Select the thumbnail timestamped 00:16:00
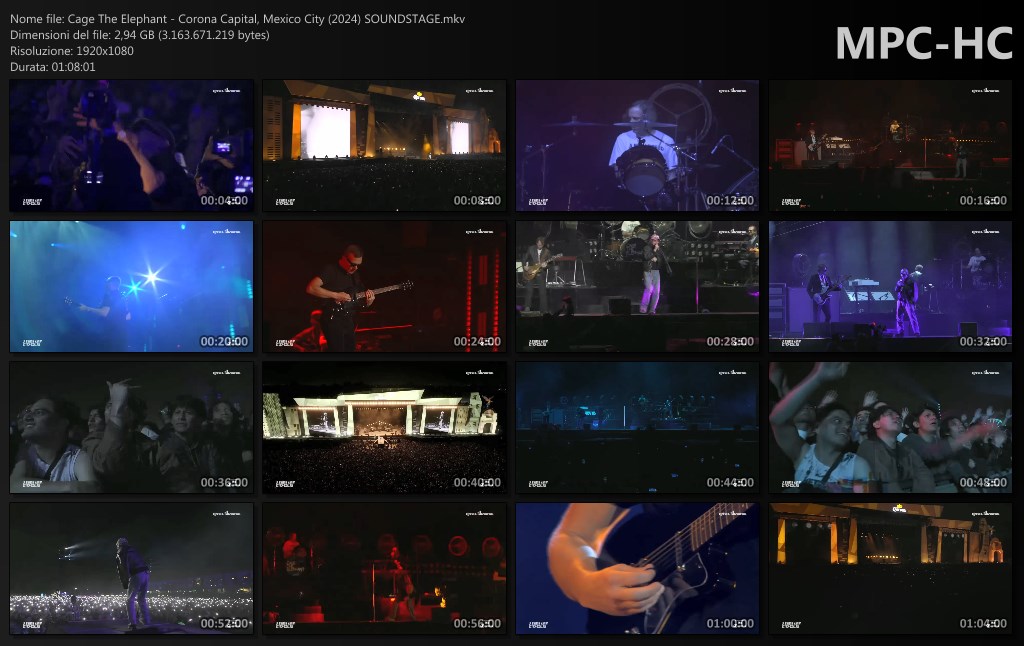This screenshot has height=646, width=1024. 890,146
